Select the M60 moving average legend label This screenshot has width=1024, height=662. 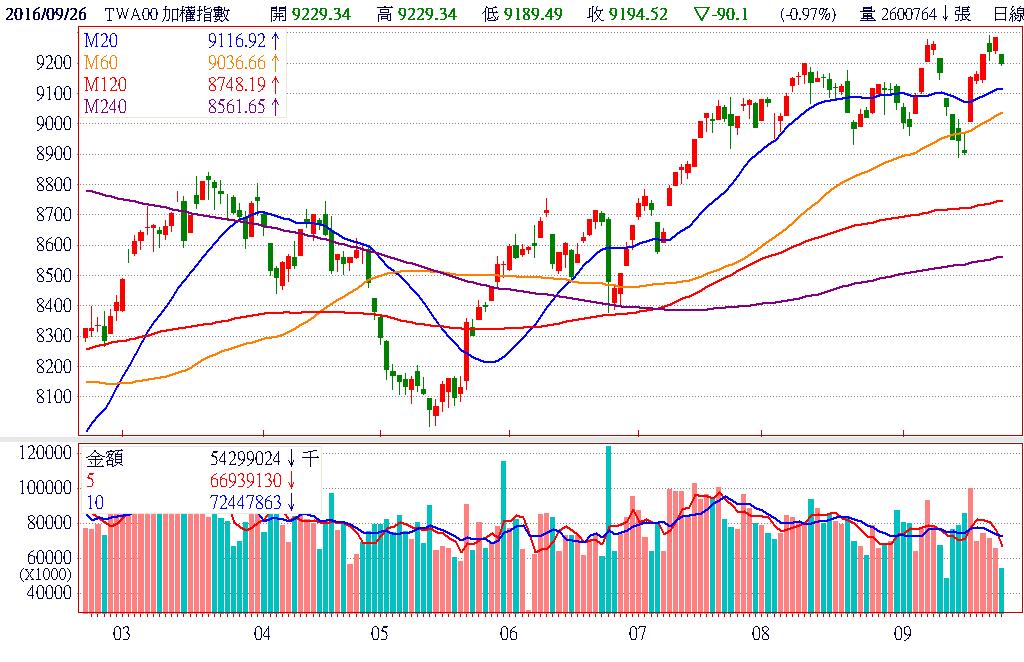101,63
